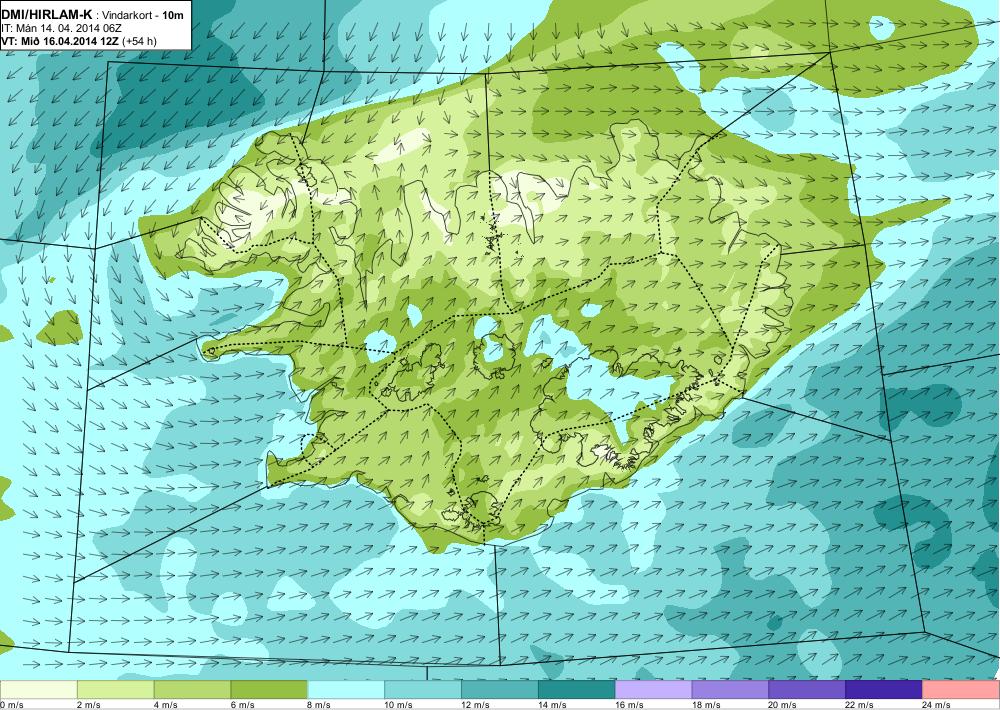The width and height of the screenshot is (1000, 710).
Task: Click the "0 m/s" legend label
Action: tap(11, 705)
